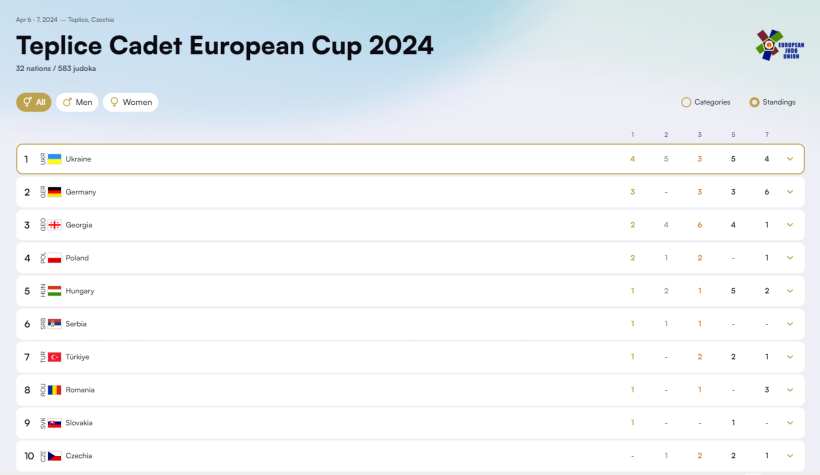Select the Standings radio option

point(754,102)
